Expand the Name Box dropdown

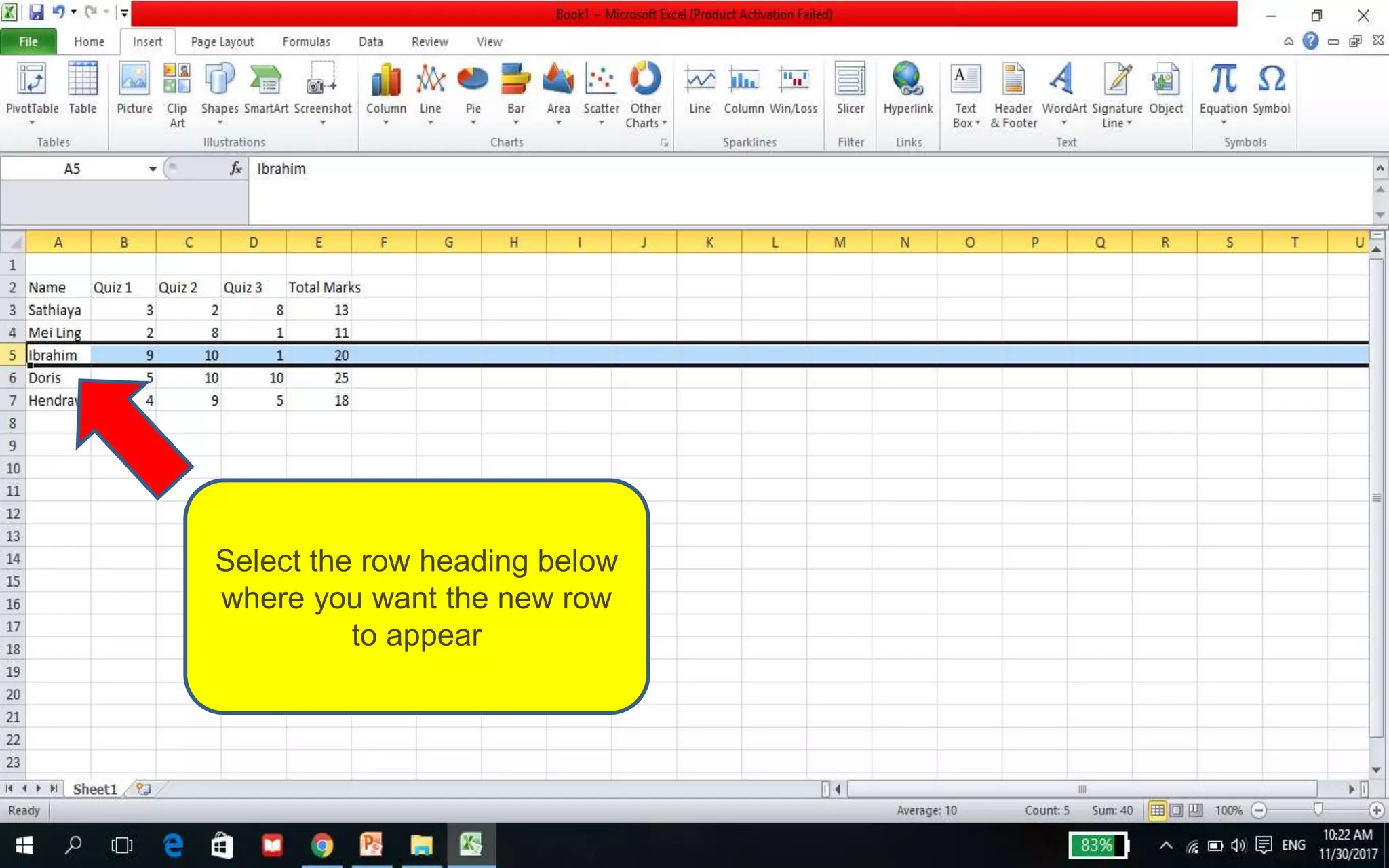click(153, 169)
